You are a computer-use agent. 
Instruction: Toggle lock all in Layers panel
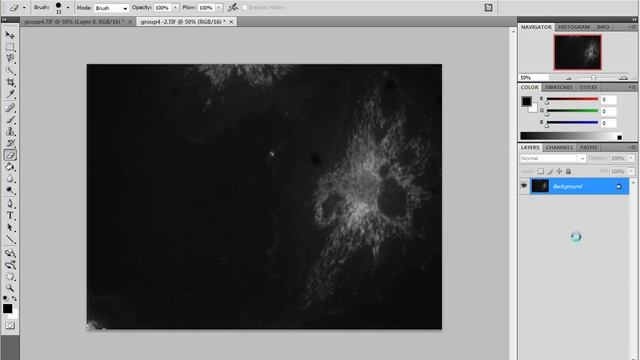[x=568, y=171]
